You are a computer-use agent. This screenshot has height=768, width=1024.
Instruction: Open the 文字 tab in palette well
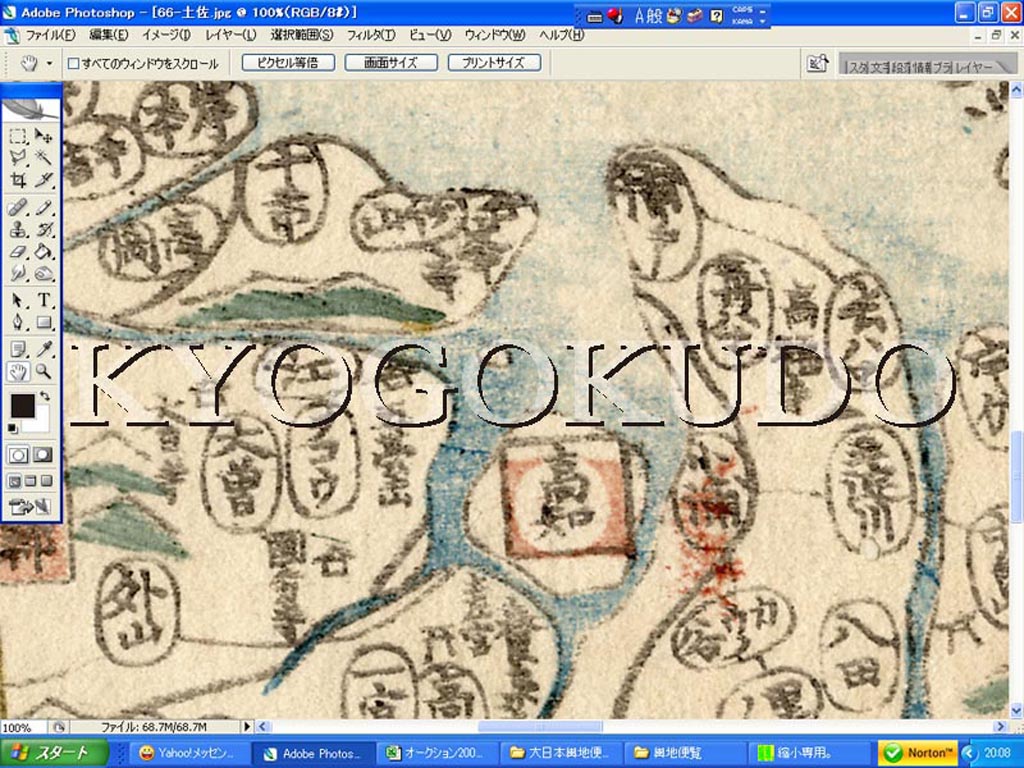click(x=879, y=67)
